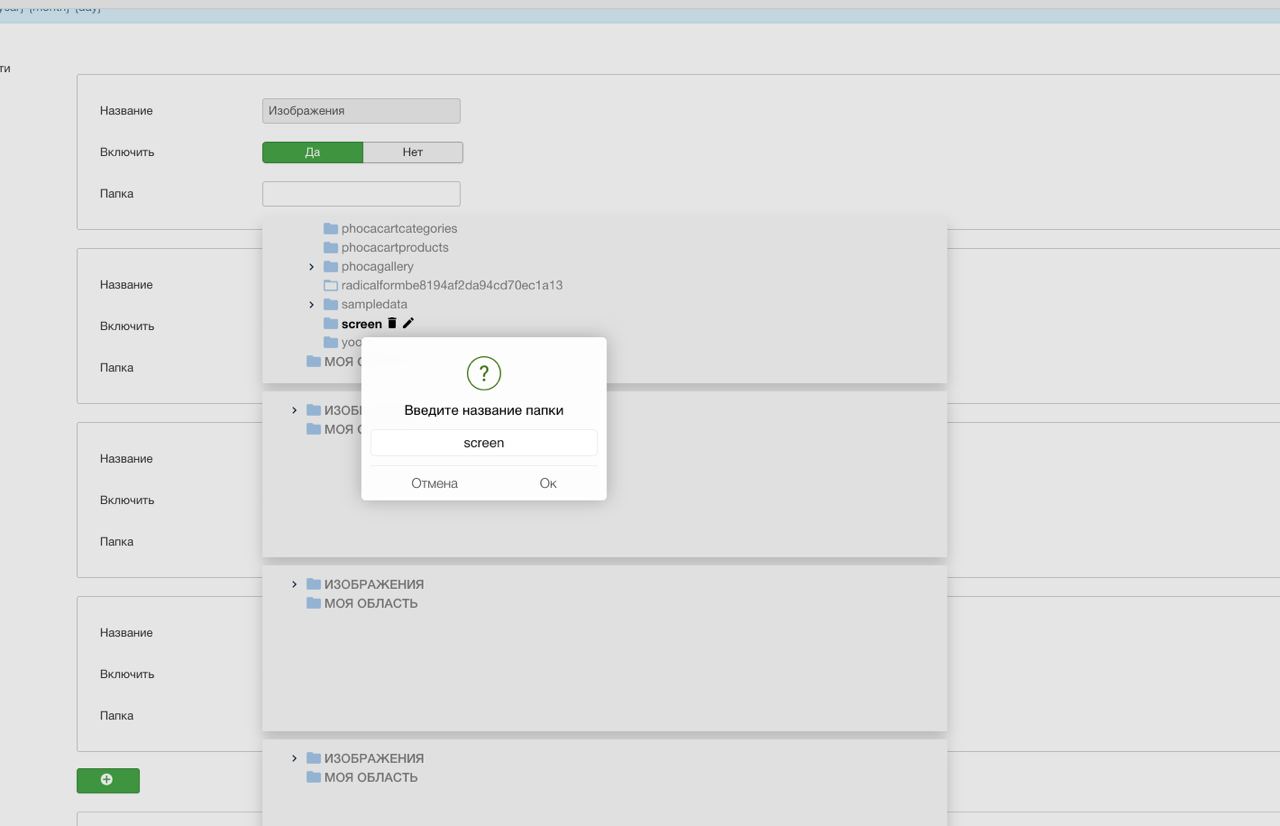Expand the sampledata folder
The height and width of the screenshot is (826, 1280).
pyautogui.click(x=311, y=305)
